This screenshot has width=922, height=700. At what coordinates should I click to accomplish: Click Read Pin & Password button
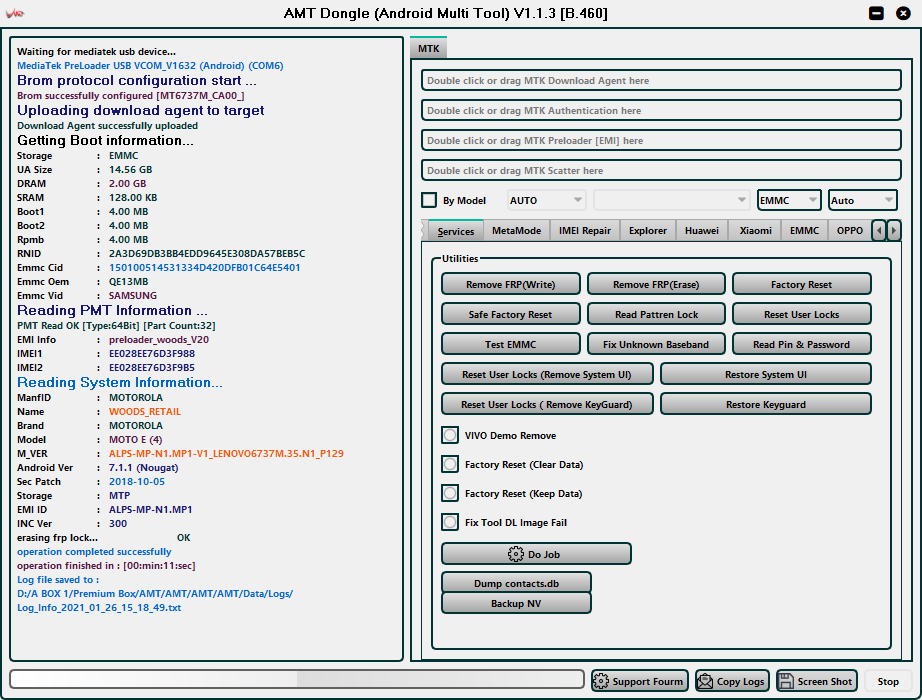tap(801, 344)
